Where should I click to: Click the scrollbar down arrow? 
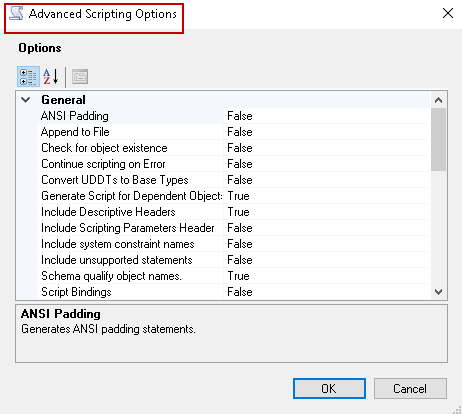click(439, 292)
